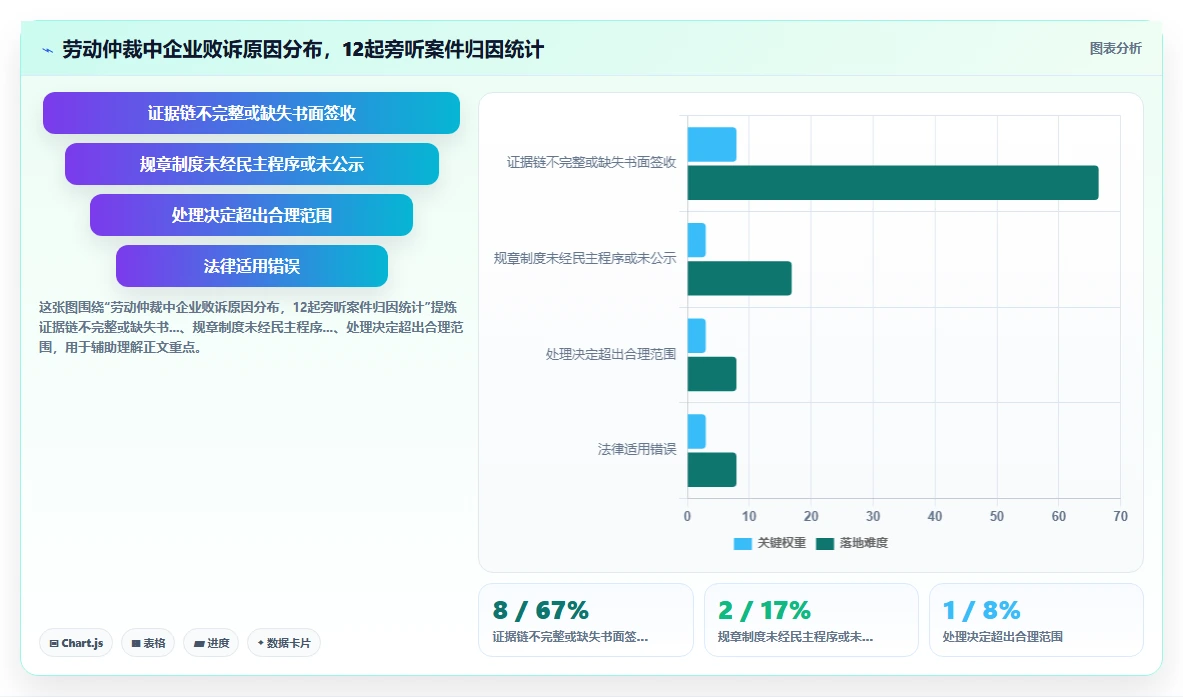The image size is (1183, 697).
Task: Toggle the 落地难度 legend color swatch
Action: click(x=825, y=543)
